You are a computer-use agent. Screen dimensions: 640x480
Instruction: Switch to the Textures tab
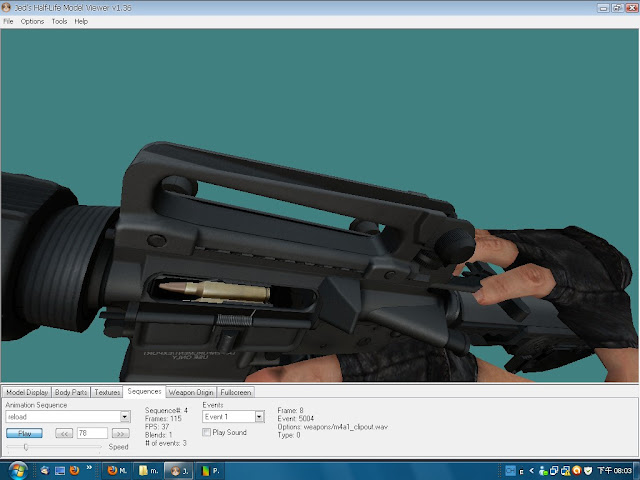107,392
